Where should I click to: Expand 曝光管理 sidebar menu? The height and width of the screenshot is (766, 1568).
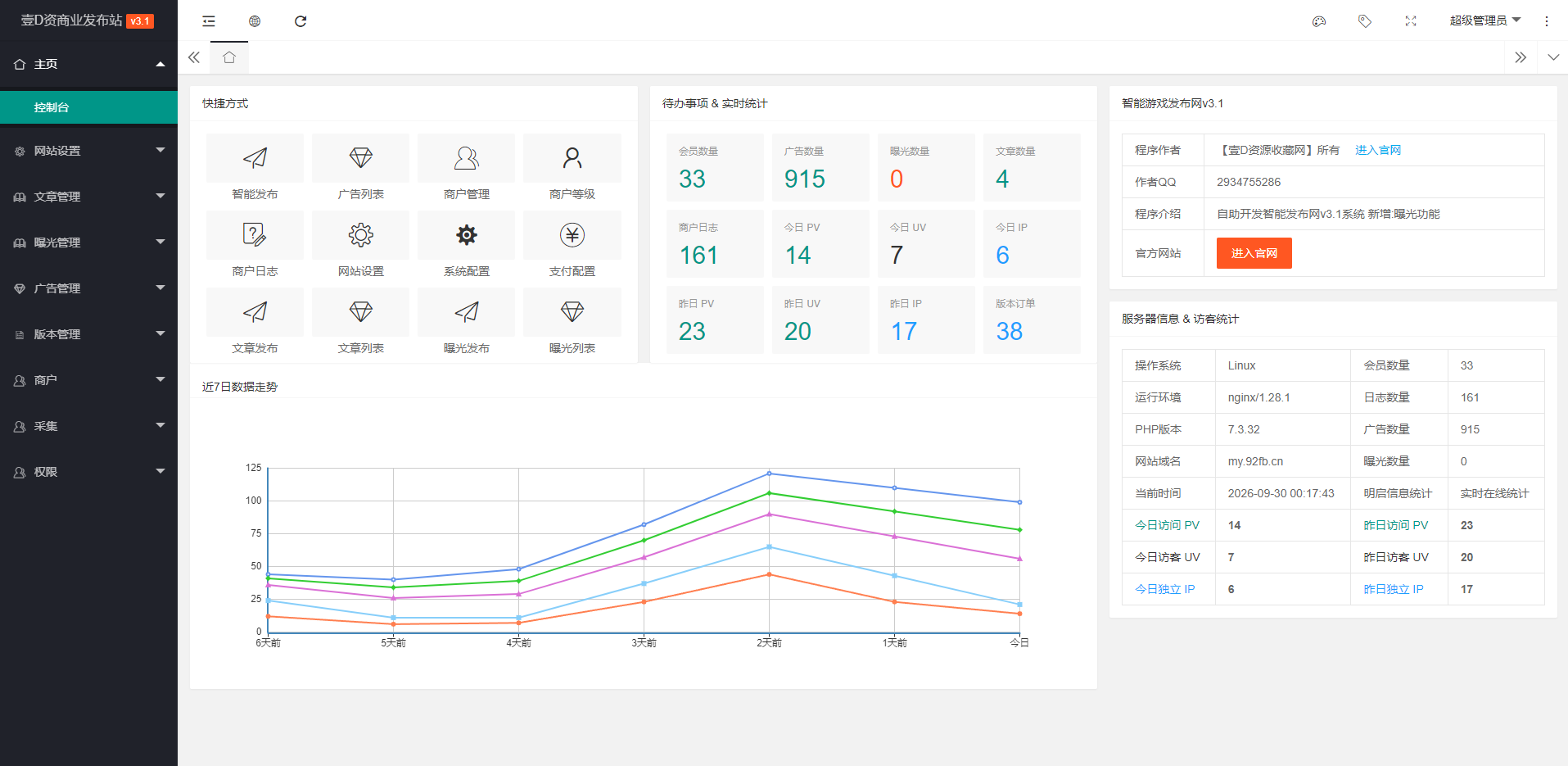pyautogui.click(x=88, y=242)
